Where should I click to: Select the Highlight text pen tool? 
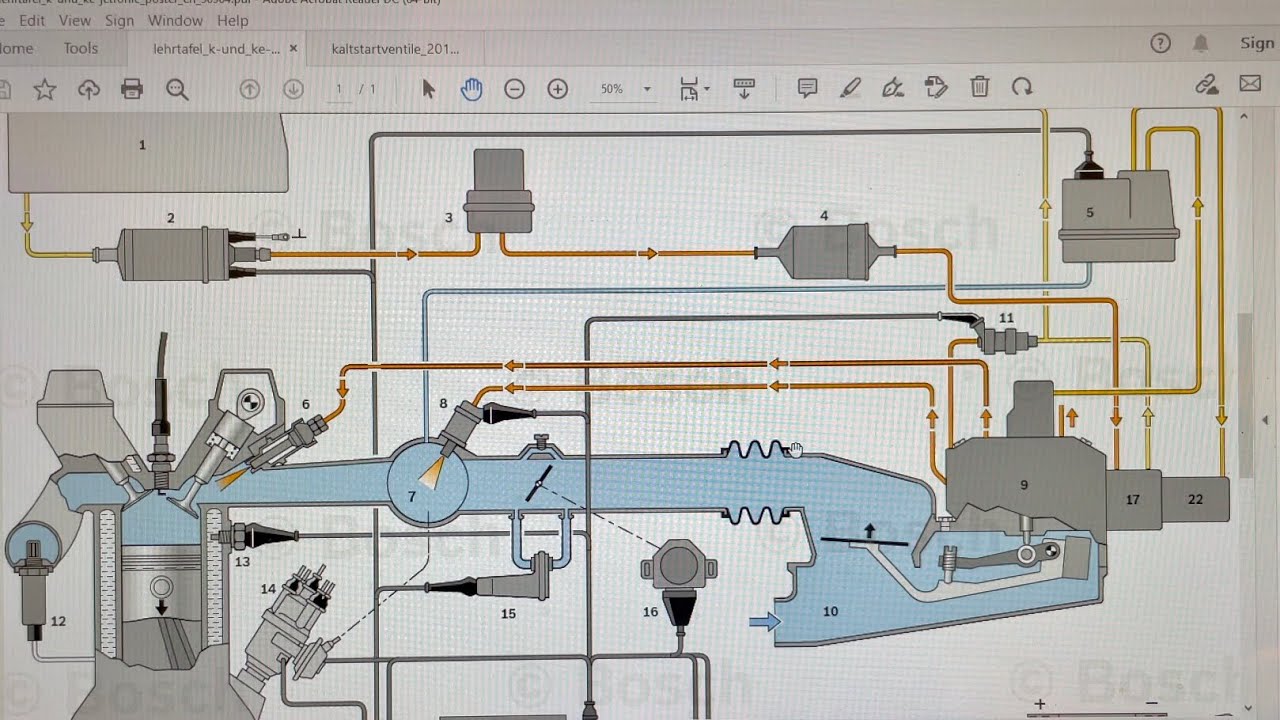850,88
